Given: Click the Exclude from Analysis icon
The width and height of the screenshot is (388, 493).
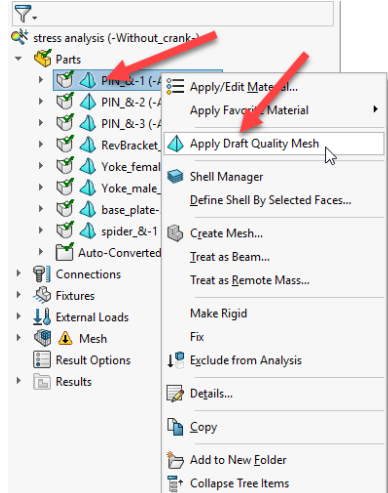Looking at the screenshot, I should (175, 360).
